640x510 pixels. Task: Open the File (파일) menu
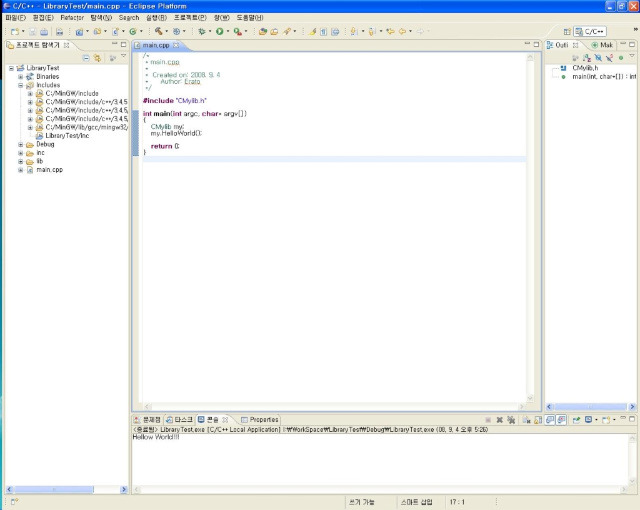(16, 18)
